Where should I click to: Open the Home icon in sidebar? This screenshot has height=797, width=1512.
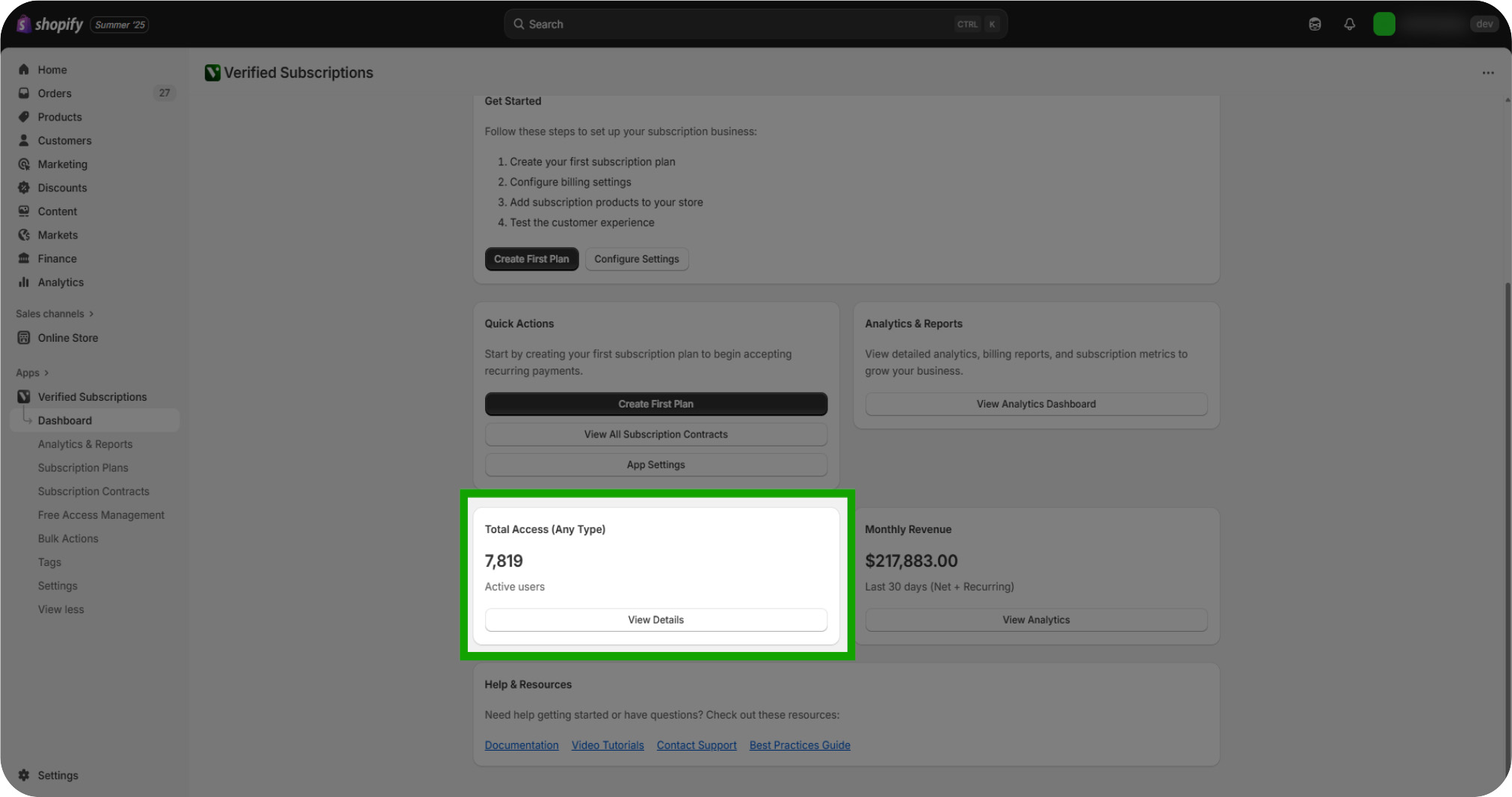click(24, 70)
